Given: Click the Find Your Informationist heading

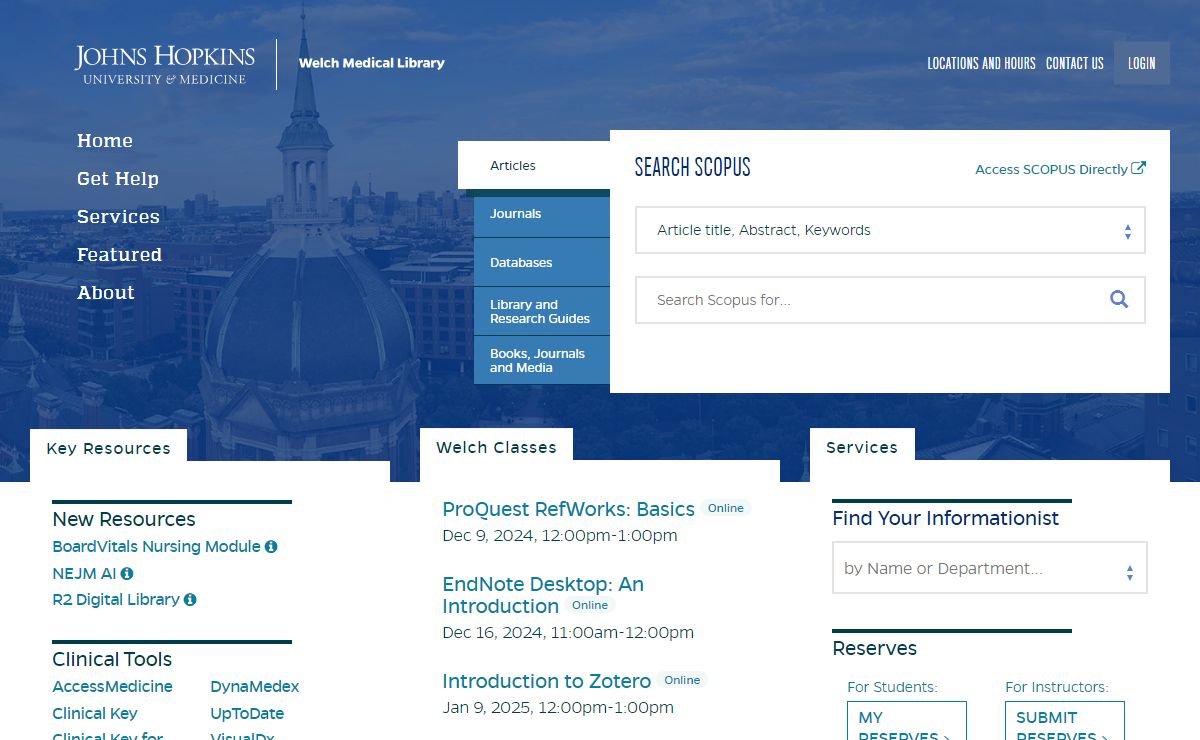Looking at the screenshot, I should click(945, 518).
